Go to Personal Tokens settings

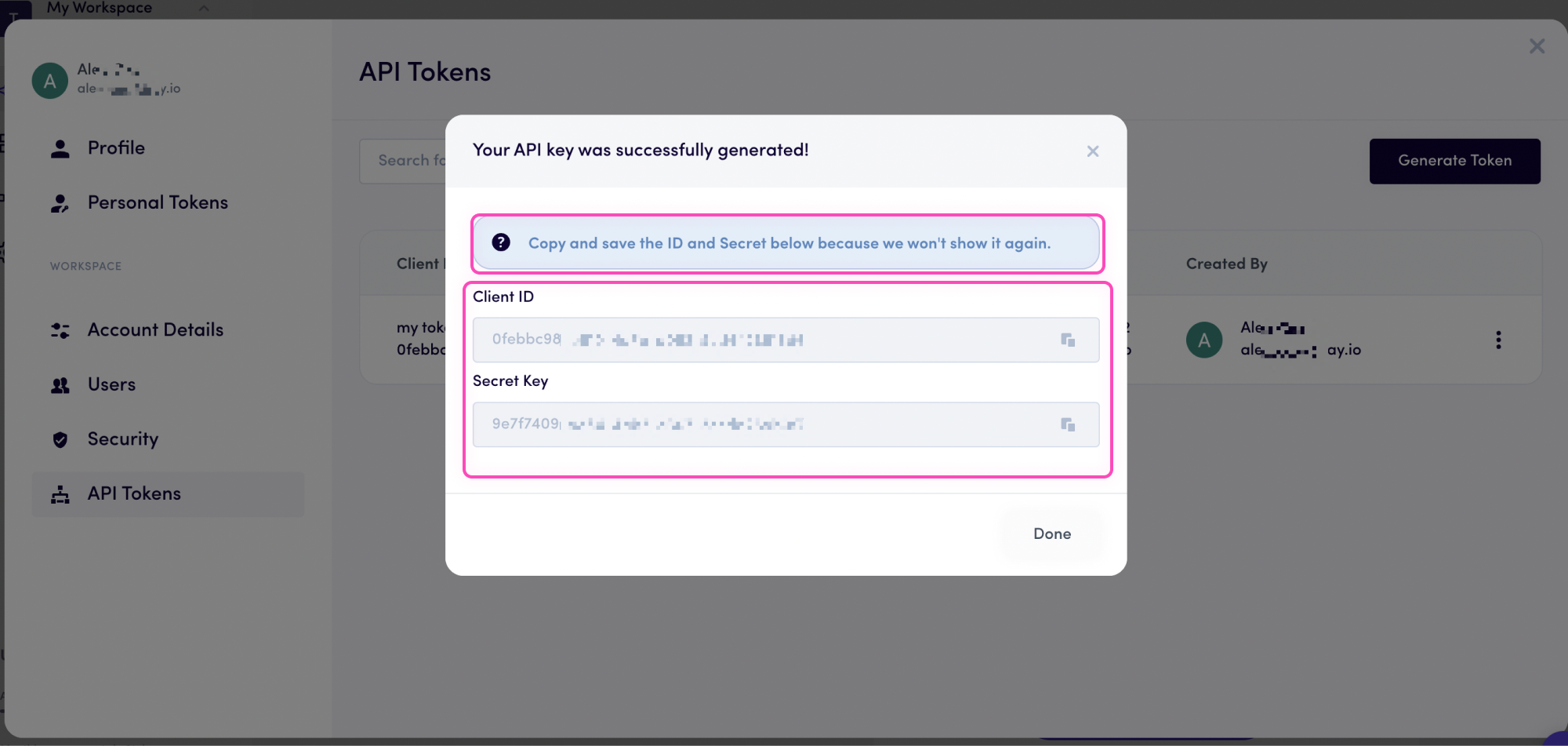tap(158, 202)
